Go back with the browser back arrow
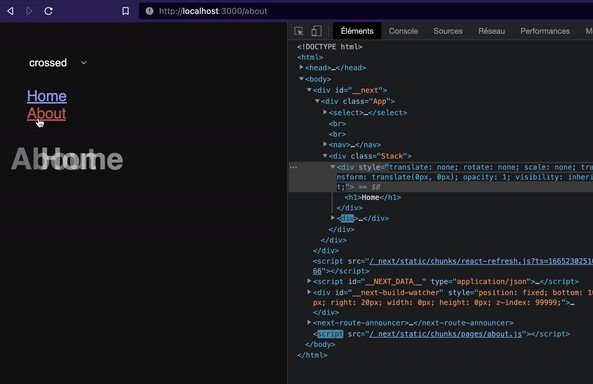The image size is (593, 384). tap(11, 11)
